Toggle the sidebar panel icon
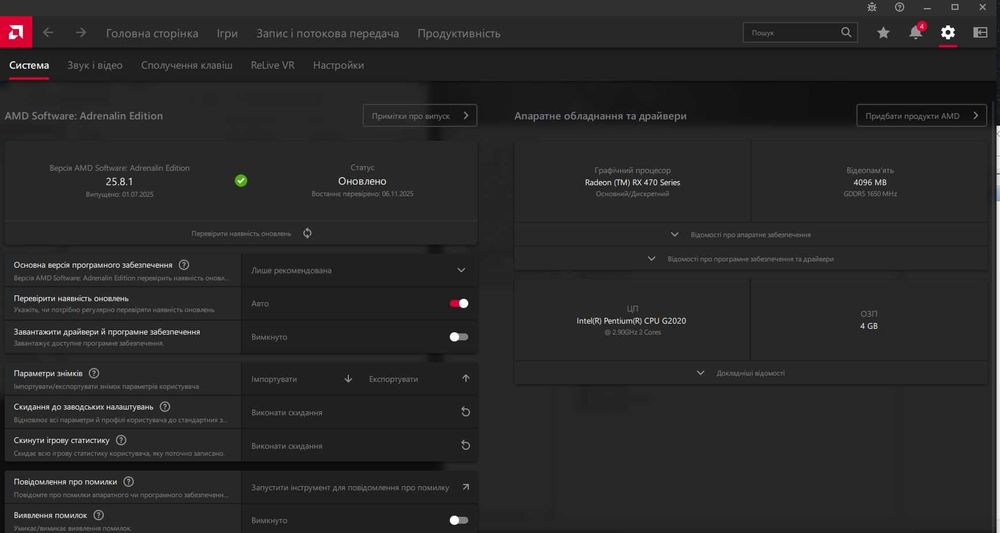 pos(980,33)
